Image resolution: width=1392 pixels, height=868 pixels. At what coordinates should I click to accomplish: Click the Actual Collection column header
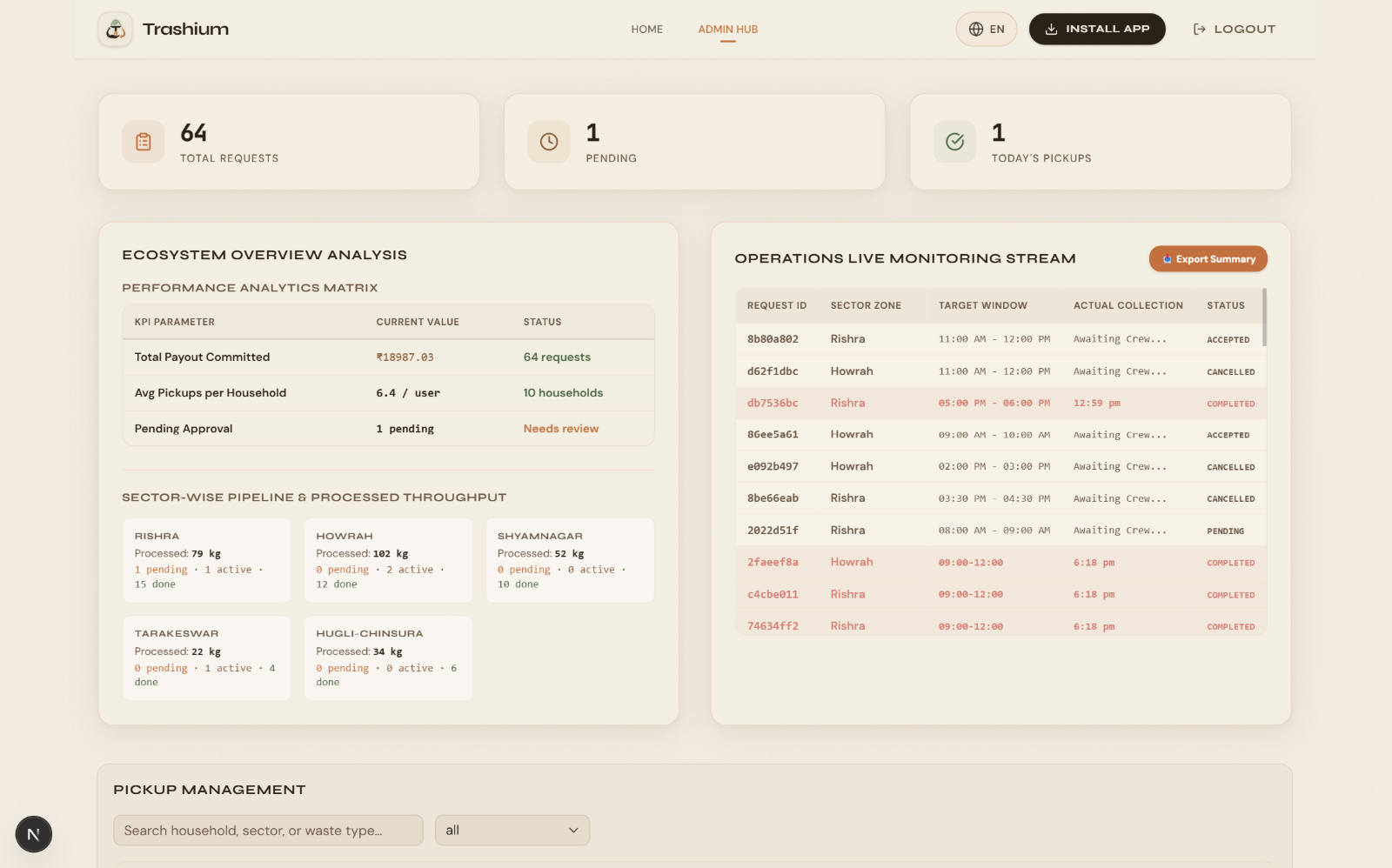click(1128, 306)
